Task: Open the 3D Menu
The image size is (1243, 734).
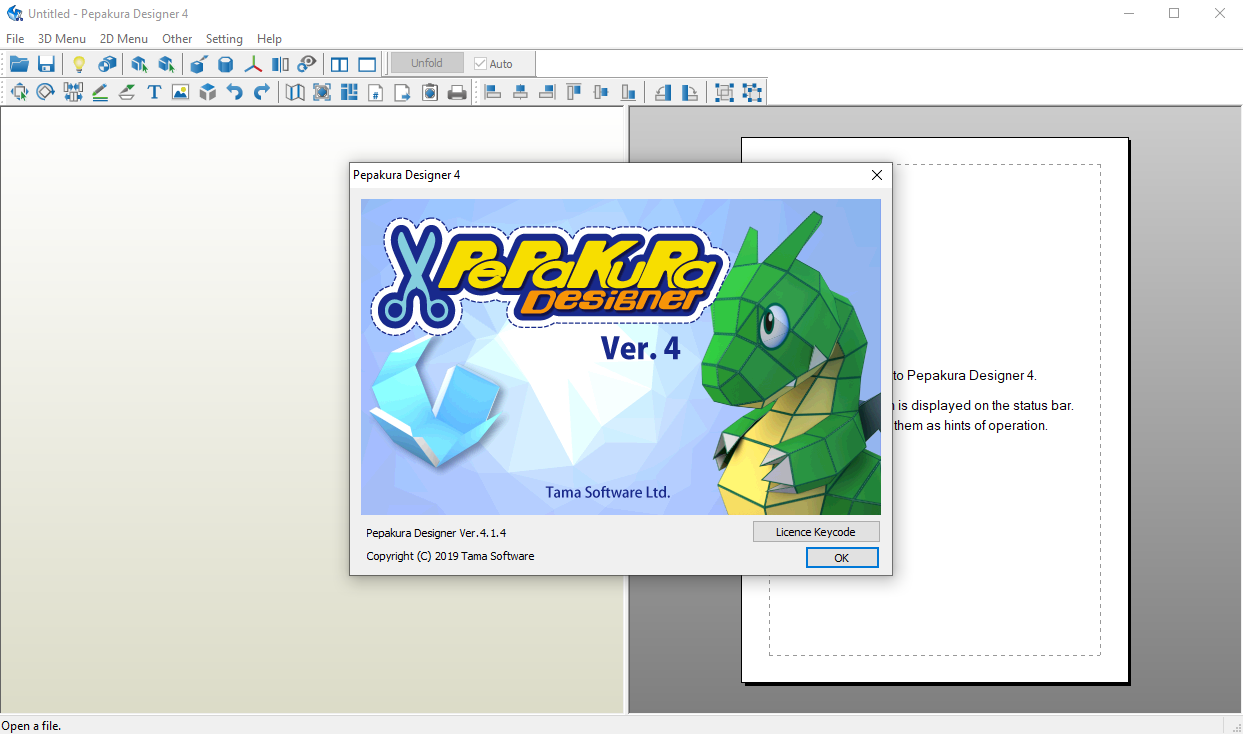Action: pos(62,38)
